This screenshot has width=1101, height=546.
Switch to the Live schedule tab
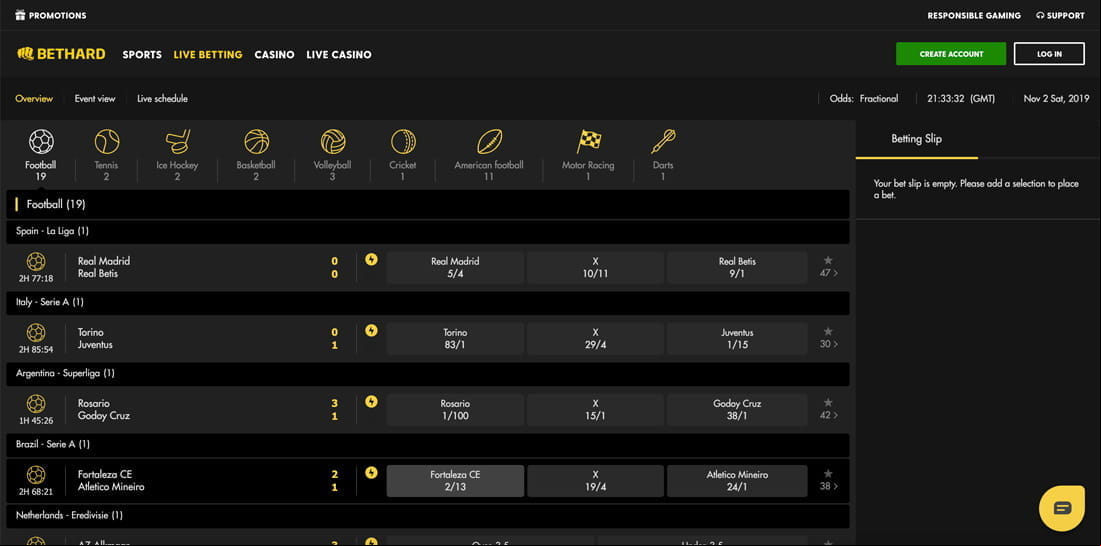[162, 99]
